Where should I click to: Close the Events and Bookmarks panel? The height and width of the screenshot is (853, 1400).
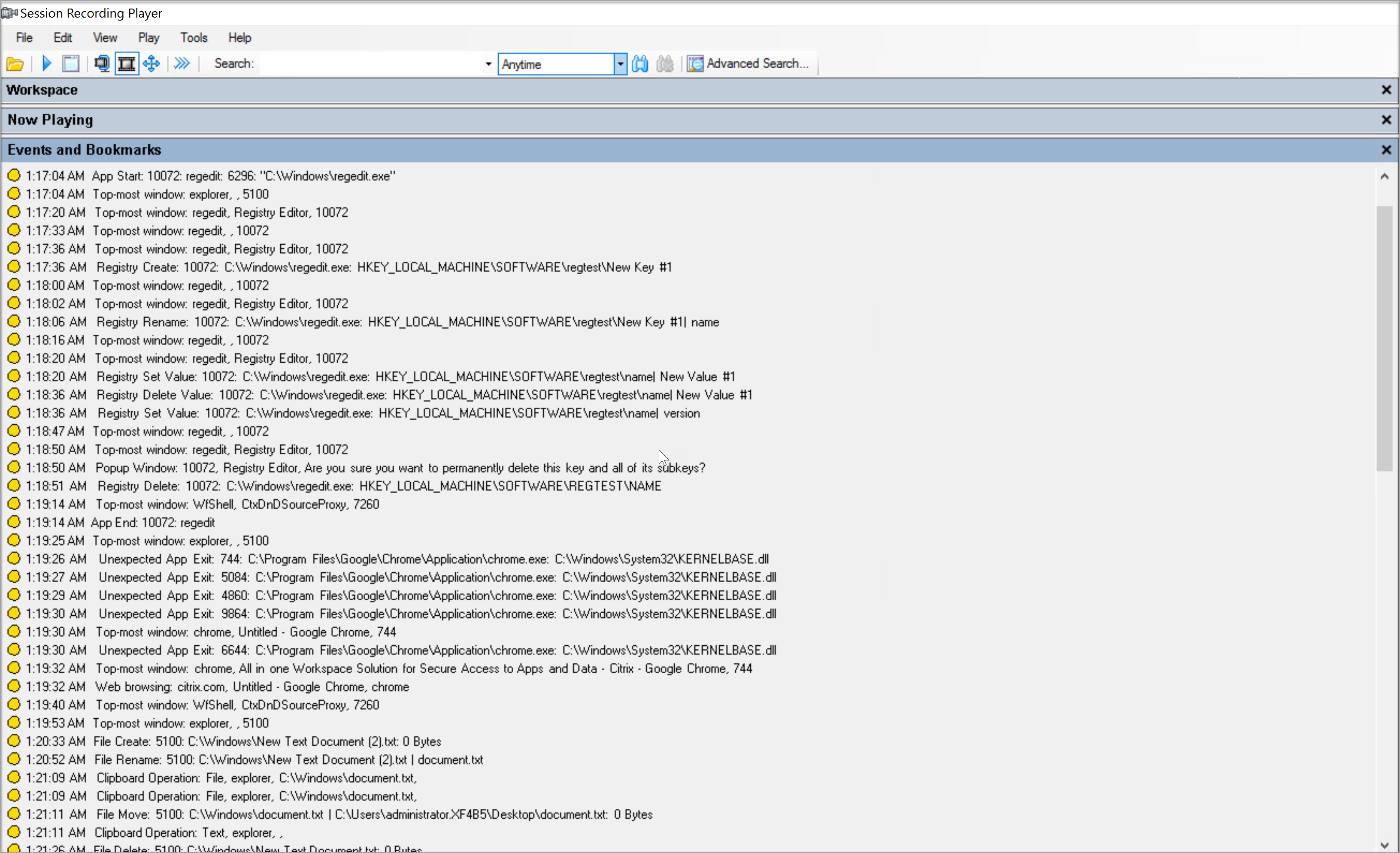tap(1386, 149)
